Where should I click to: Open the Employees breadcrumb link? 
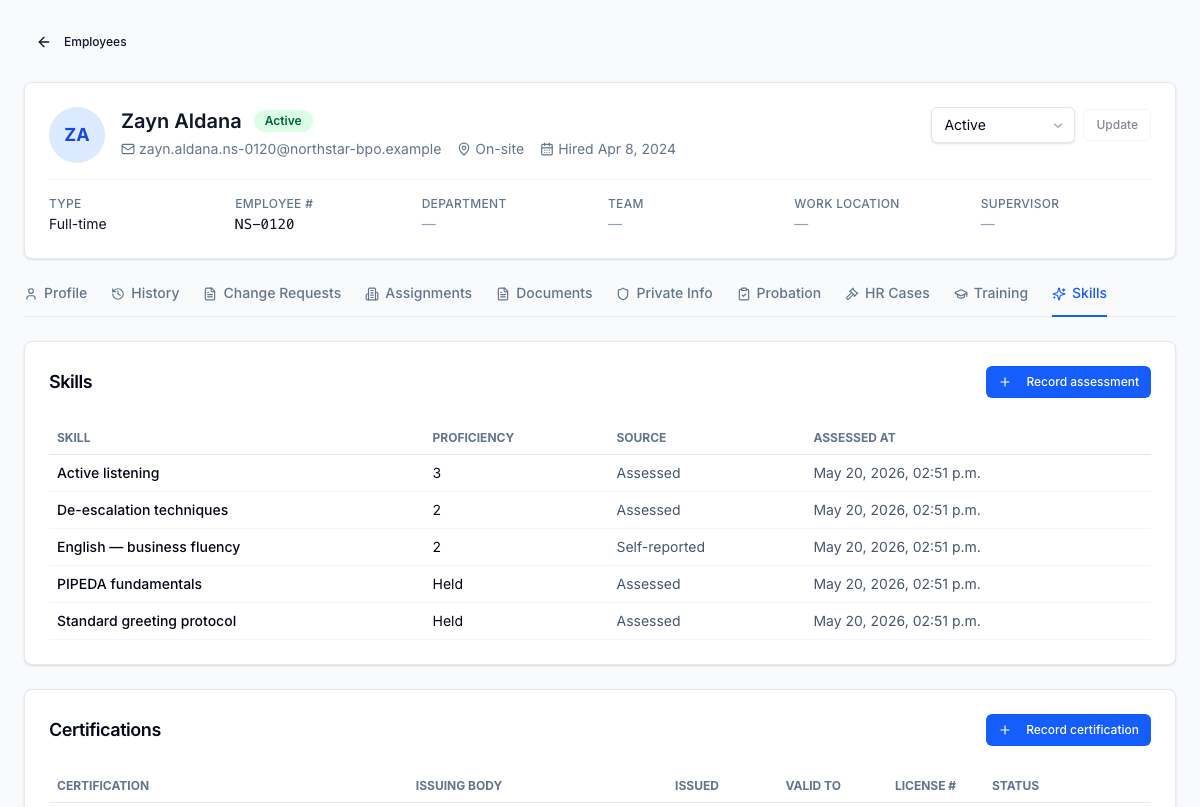[95, 42]
